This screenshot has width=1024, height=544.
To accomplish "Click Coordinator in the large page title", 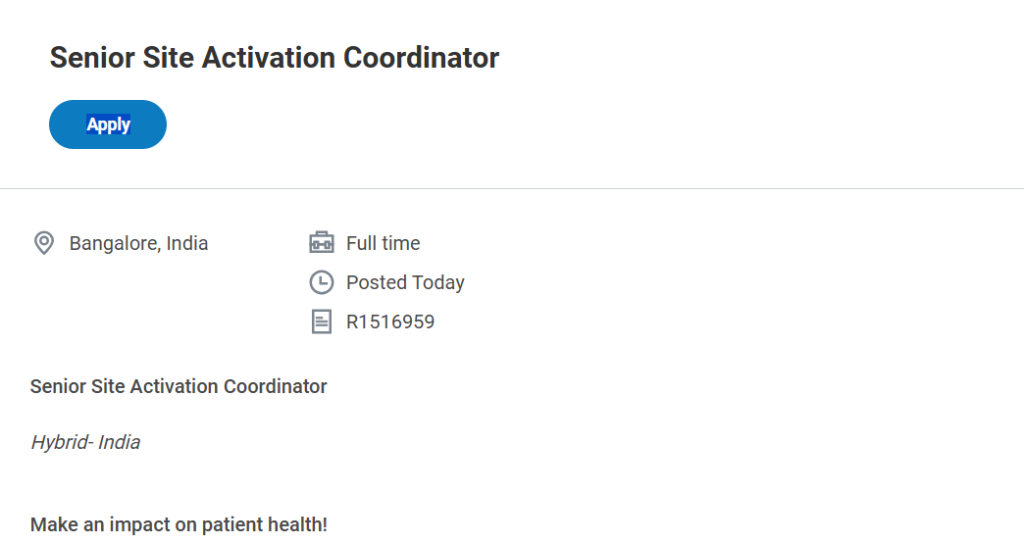I will tap(421, 58).
